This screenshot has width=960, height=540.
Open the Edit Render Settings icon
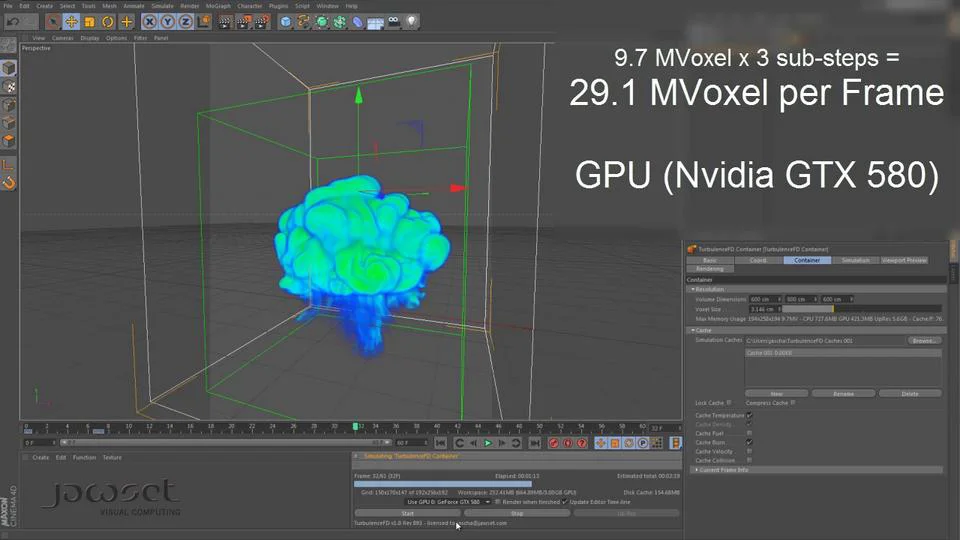(262, 23)
